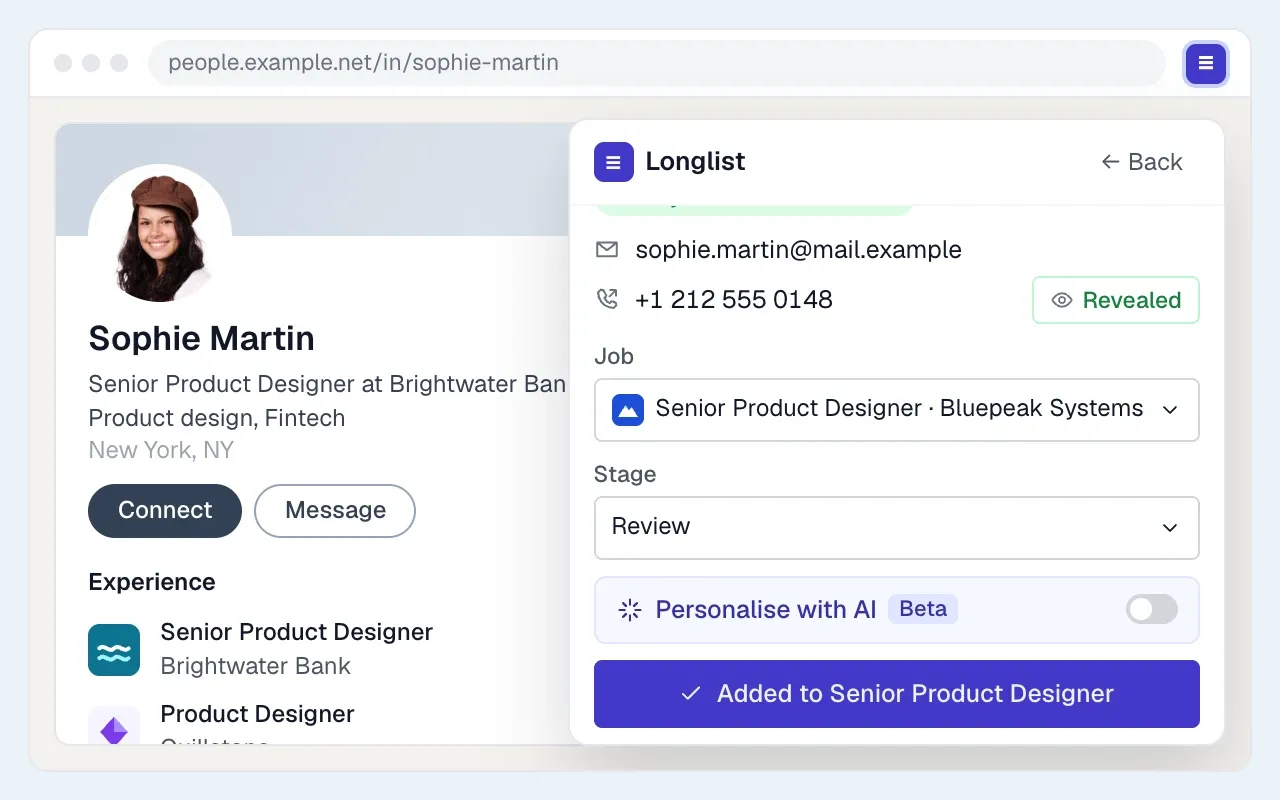Image resolution: width=1280 pixels, height=800 pixels.
Task: Open Sophie Martin's profile photo
Action: 160,236
